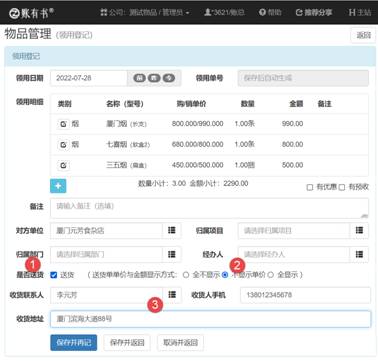Edit the 厦门烟 detail row via its icon
The width and height of the screenshot is (378, 361).
coord(63,124)
